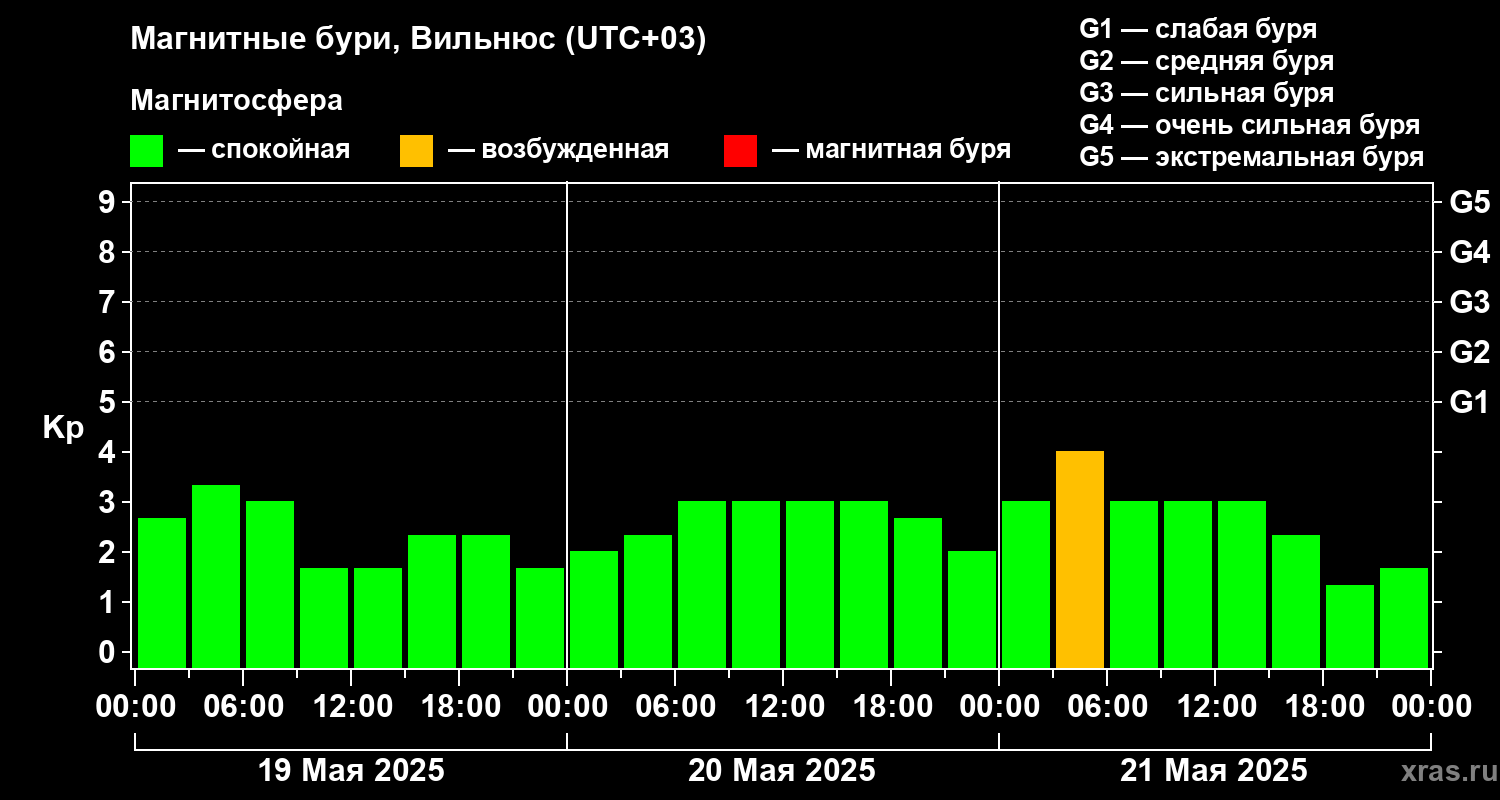Click the '12:00' time label under 19 May

[351, 707]
